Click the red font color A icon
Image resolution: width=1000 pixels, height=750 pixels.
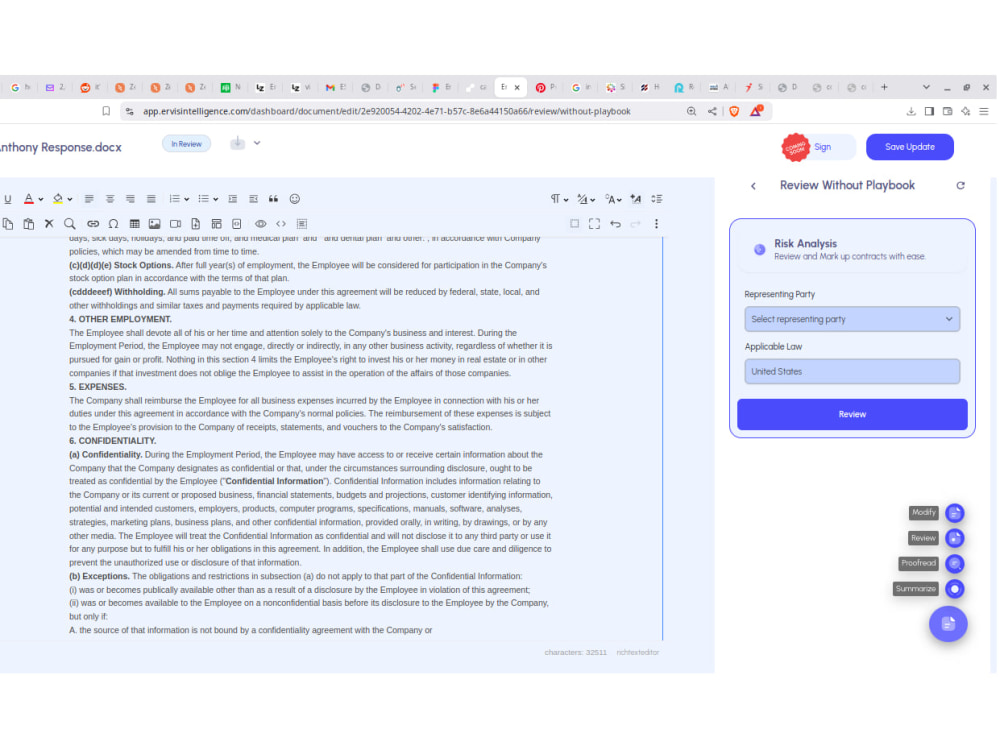click(x=29, y=199)
